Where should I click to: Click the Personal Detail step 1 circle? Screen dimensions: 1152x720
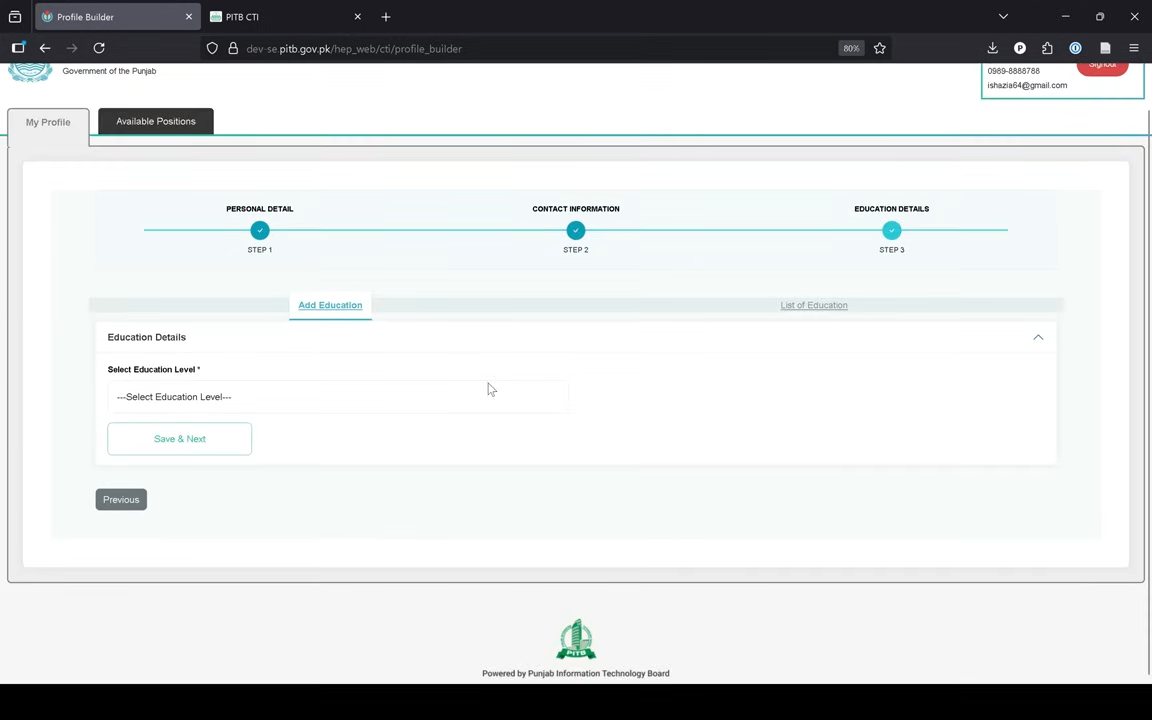point(260,230)
